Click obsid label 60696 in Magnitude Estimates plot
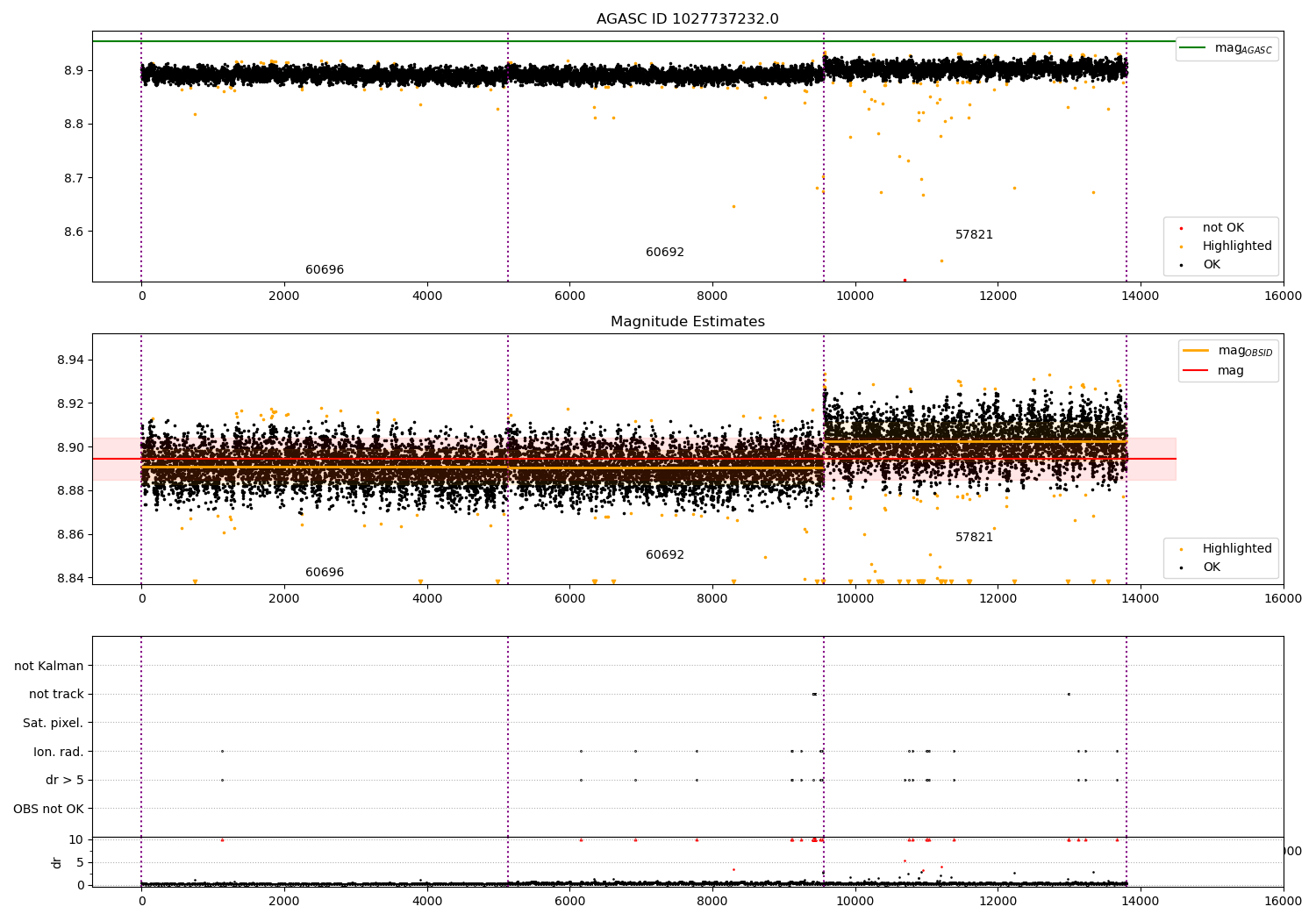Screen dimensions: 1316x921 (325, 573)
